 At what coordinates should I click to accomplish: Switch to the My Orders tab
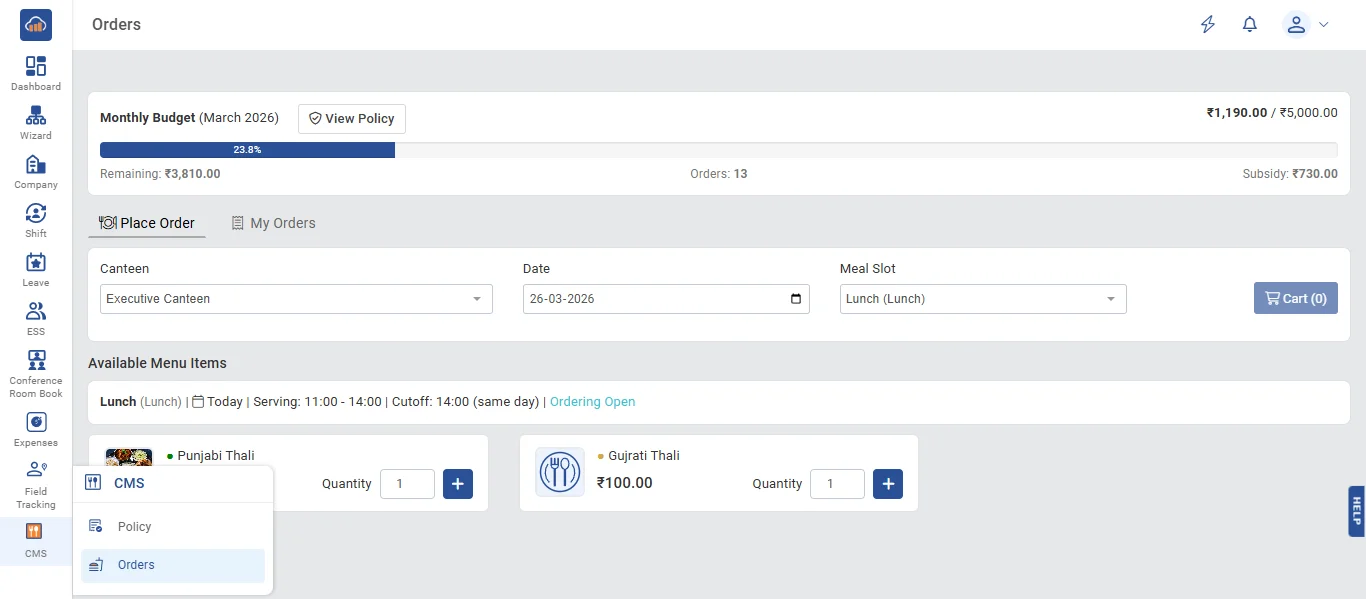coord(273,223)
